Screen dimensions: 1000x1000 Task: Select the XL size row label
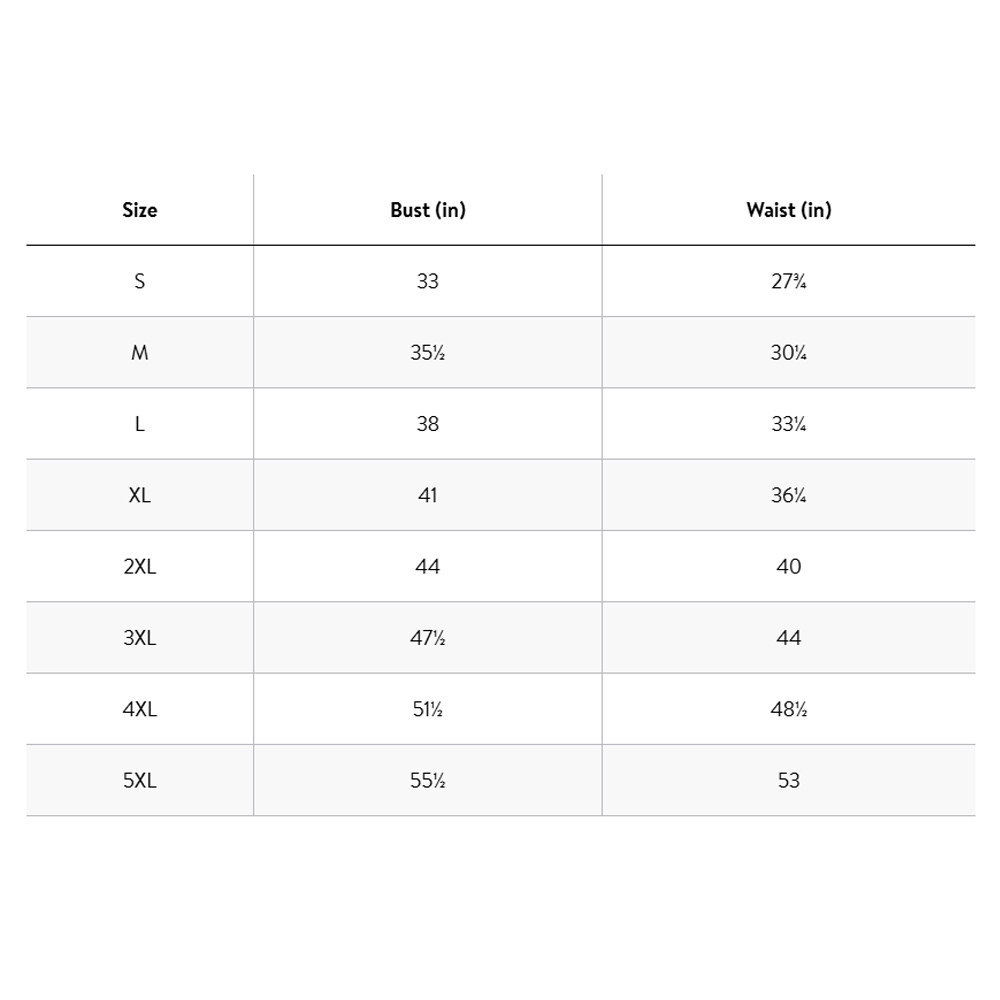click(140, 495)
